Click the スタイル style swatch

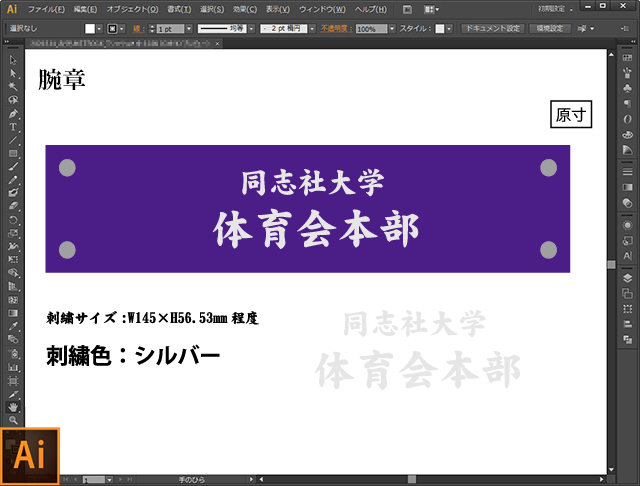[440, 29]
